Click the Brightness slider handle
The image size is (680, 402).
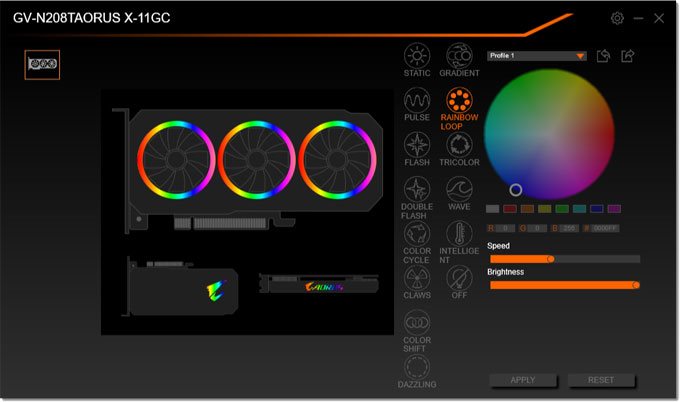click(x=636, y=285)
